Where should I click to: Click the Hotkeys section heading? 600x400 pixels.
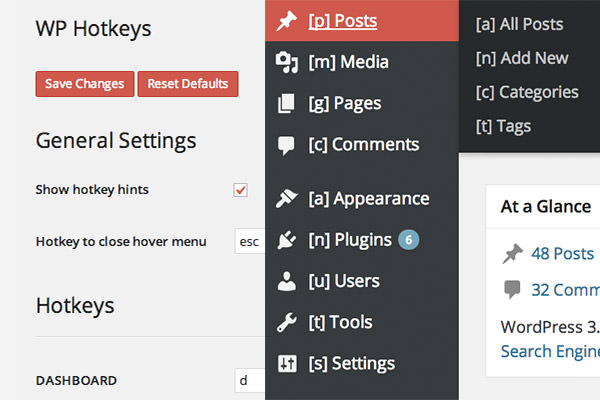tap(75, 306)
